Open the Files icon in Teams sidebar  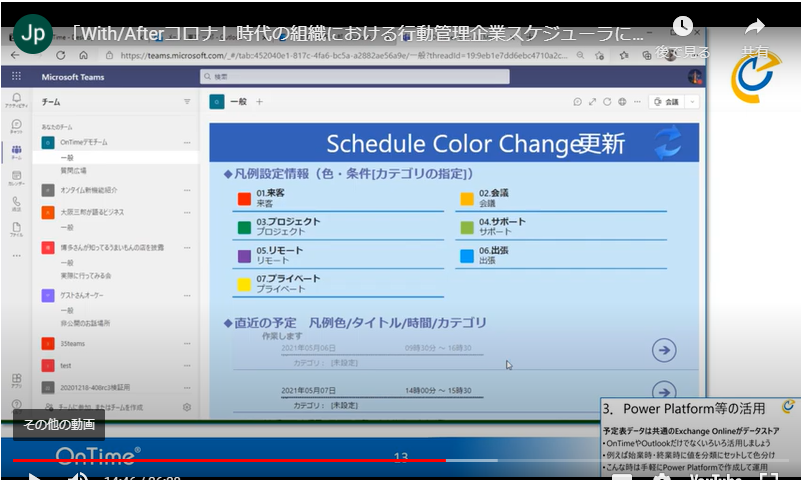tap(16, 230)
